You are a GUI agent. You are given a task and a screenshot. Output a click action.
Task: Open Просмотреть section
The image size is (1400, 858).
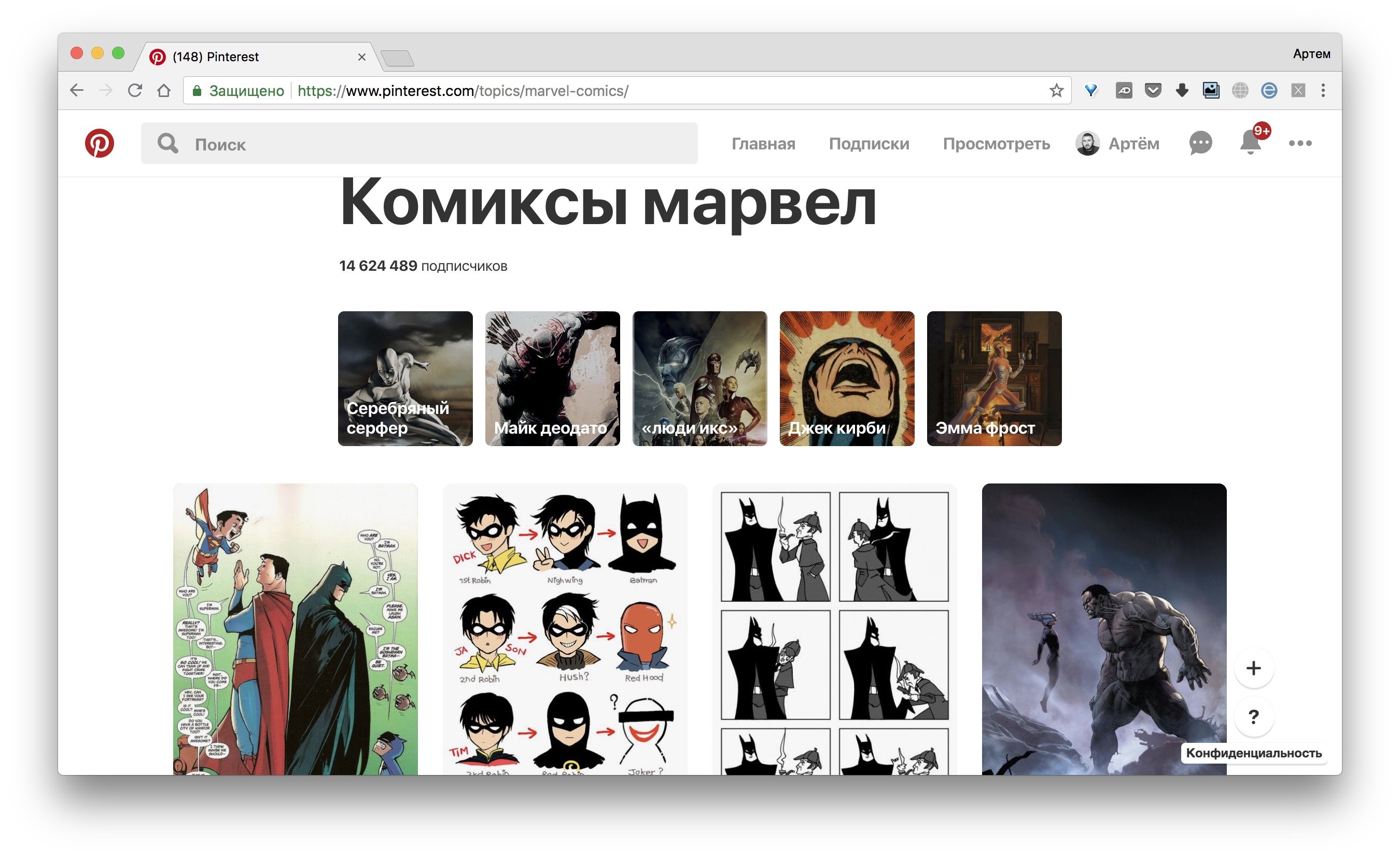tap(996, 144)
